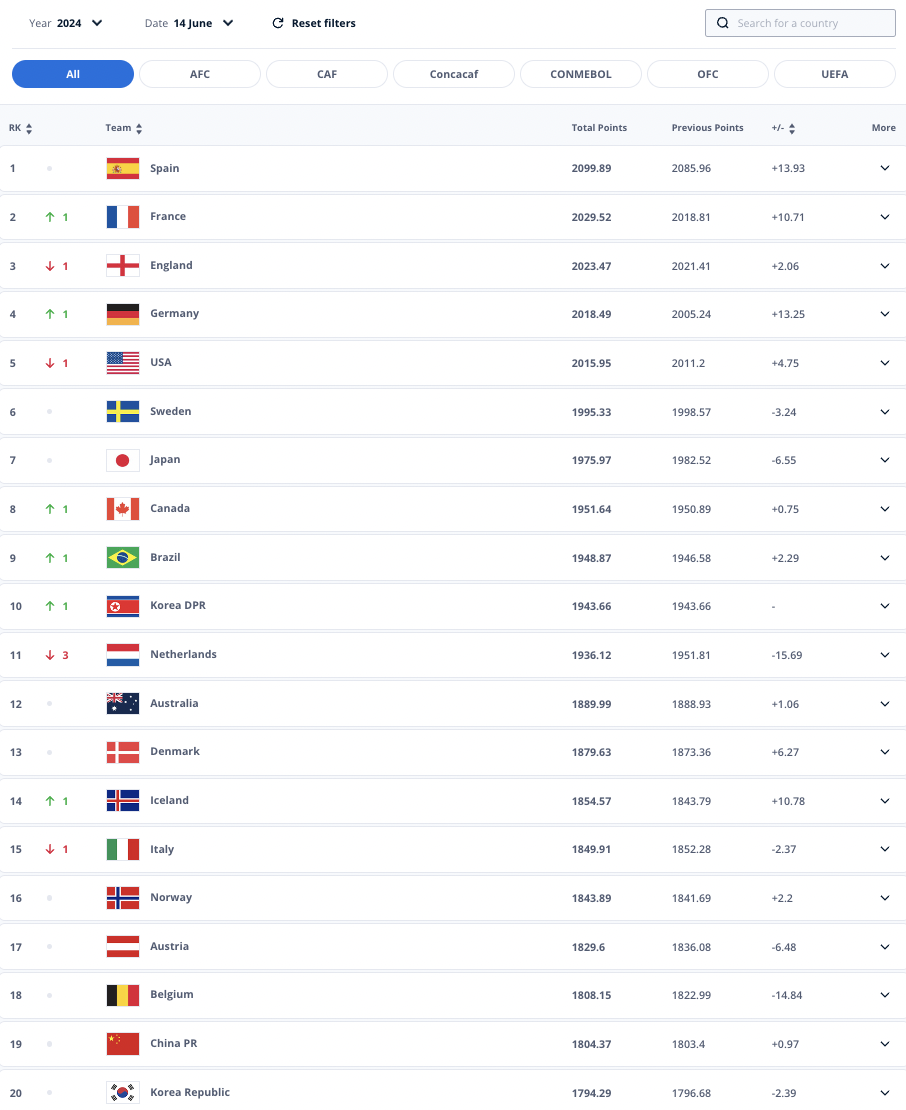Sort by the Team column arrows
This screenshot has width=906, height=1110.
139,129
